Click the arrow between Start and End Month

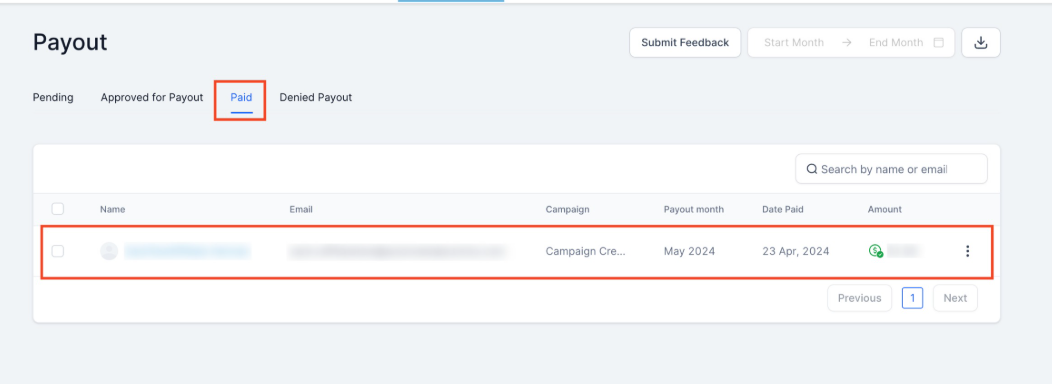point(847,42)
